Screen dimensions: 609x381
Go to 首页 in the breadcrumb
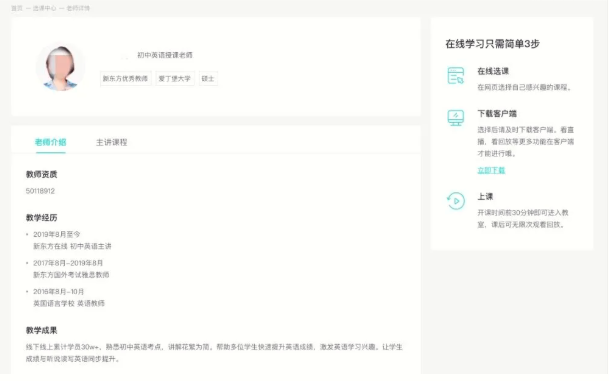click(x=17, y=8)
